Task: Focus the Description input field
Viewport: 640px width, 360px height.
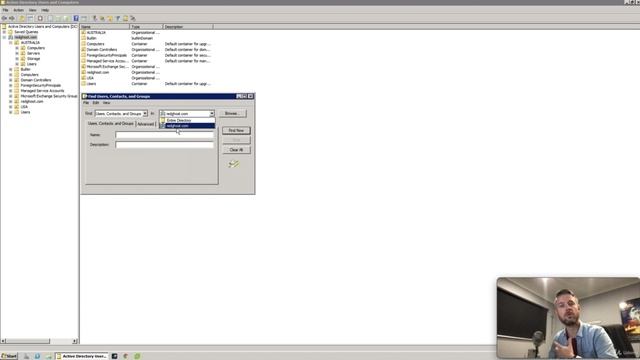Action: pos(164,144)
